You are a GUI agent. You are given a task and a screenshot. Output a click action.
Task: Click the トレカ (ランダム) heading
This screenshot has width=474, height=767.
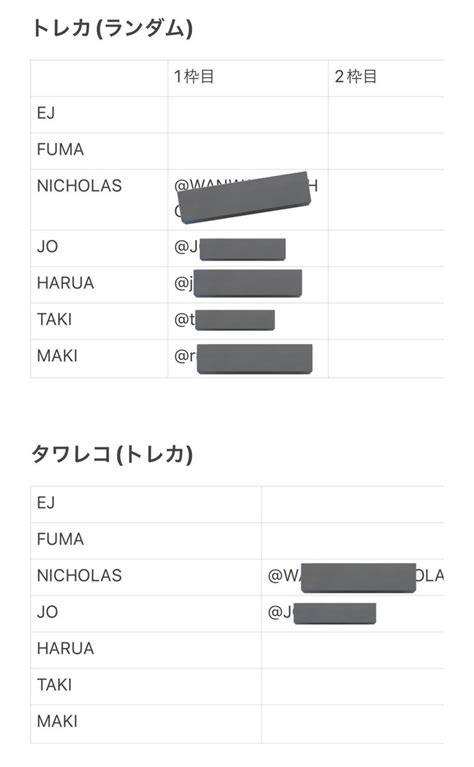pyautogui.click(x=112, y=28)
